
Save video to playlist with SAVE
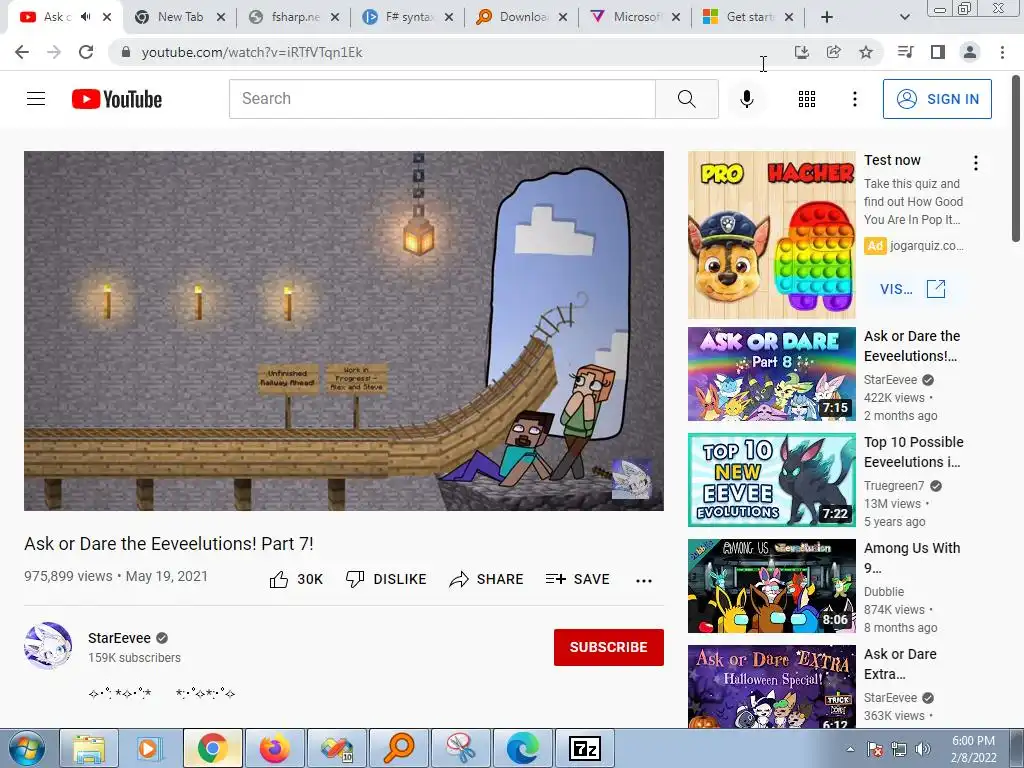[578, 579]
